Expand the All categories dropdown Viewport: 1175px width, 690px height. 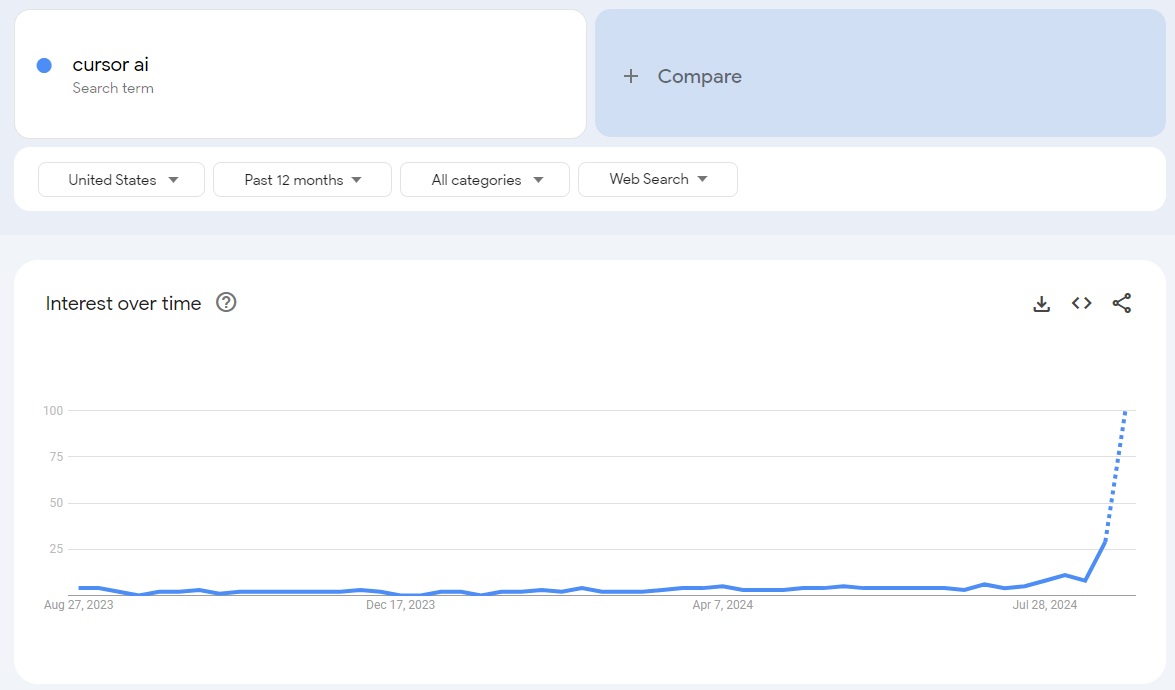point(485,180)
